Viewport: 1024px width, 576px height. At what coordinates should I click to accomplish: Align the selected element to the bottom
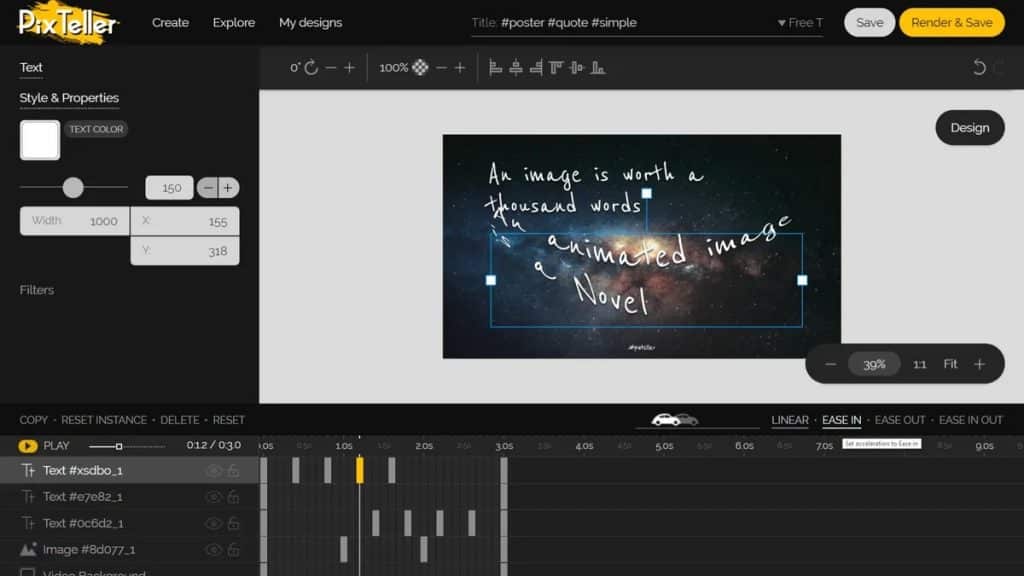(598, 67)
